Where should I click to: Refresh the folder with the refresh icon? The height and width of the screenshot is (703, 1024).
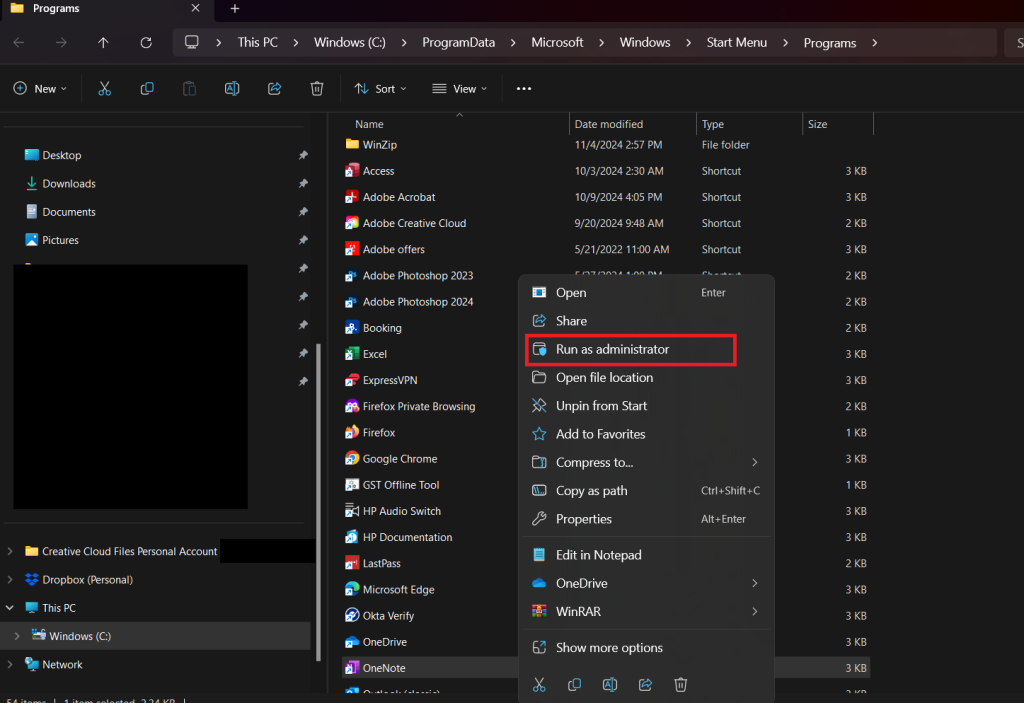tap(145, 42)
